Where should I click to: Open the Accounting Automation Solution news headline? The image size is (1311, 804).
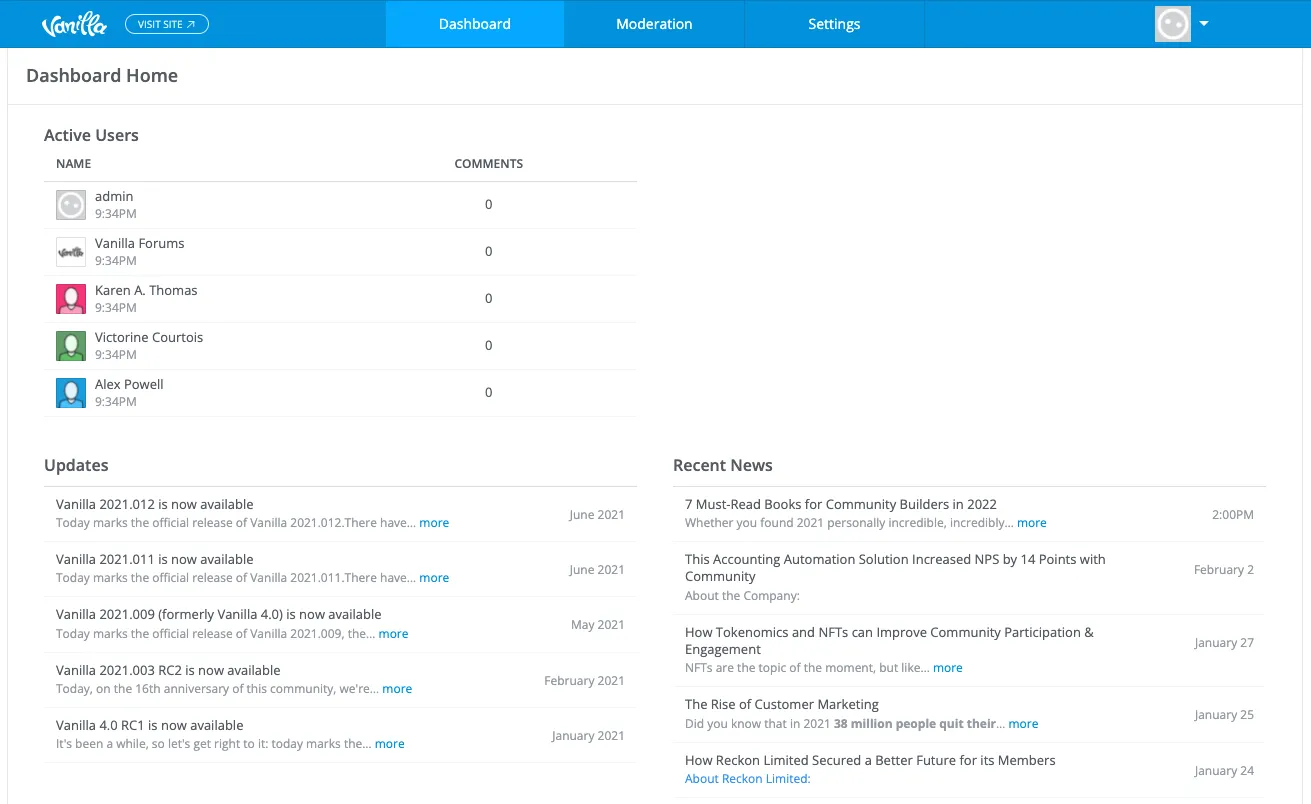[895, 568]
